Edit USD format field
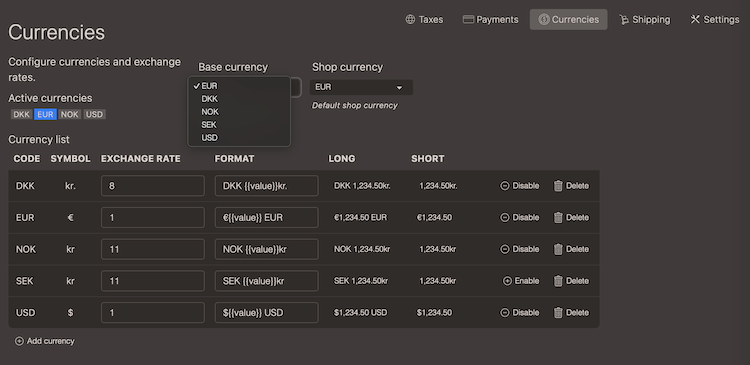This screenshot has height=365, width=750. (x=266, y=312)
